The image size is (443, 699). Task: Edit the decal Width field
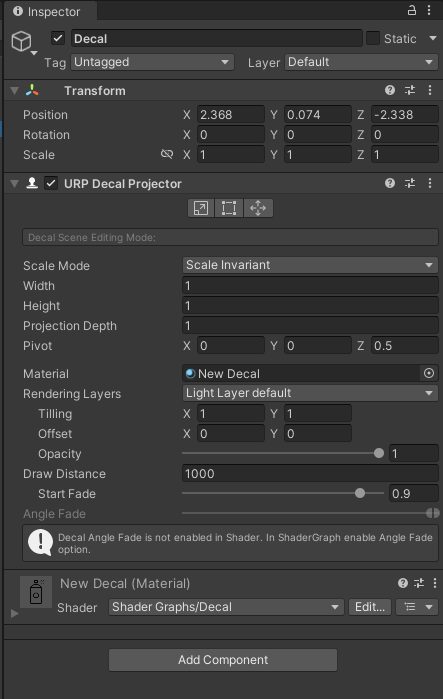310,285
